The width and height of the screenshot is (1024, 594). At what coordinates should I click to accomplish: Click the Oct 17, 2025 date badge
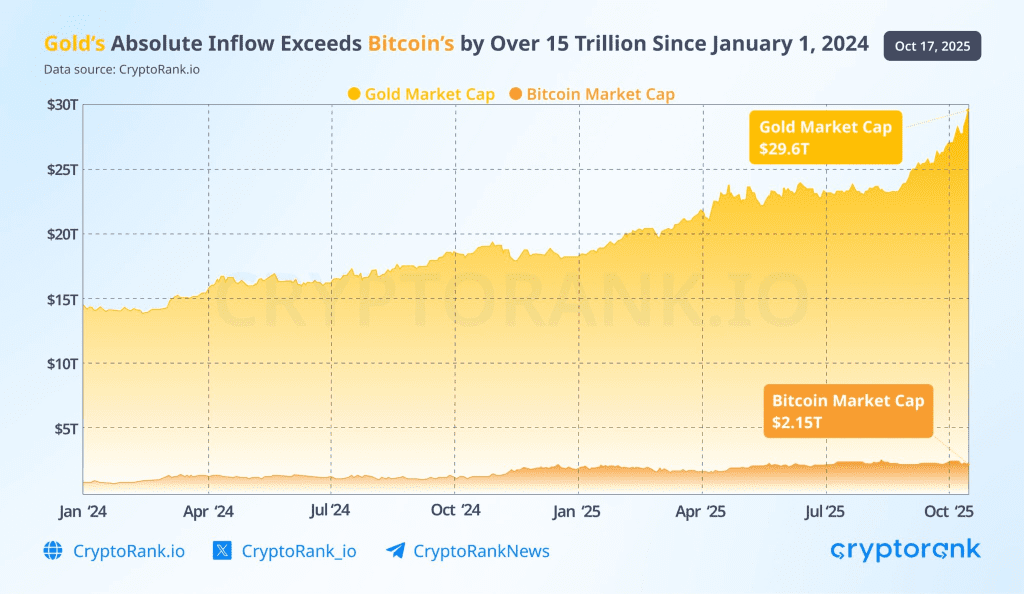tap(932, 46)
